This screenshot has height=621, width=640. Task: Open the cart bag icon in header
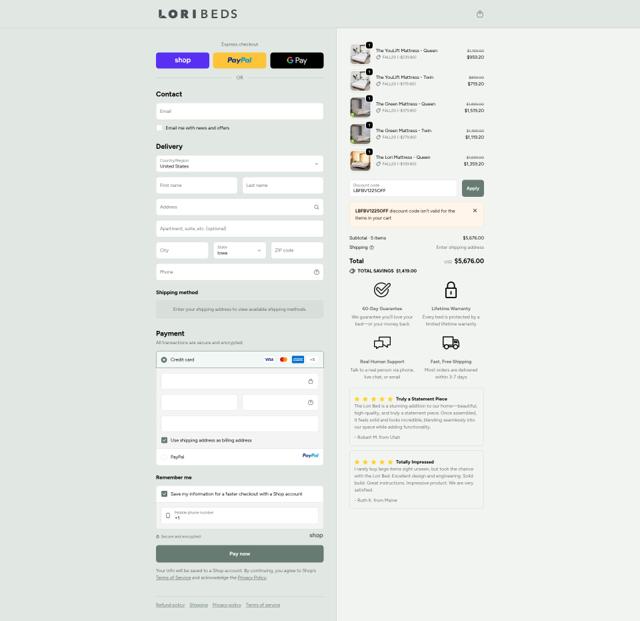click(x=480, y=14)
